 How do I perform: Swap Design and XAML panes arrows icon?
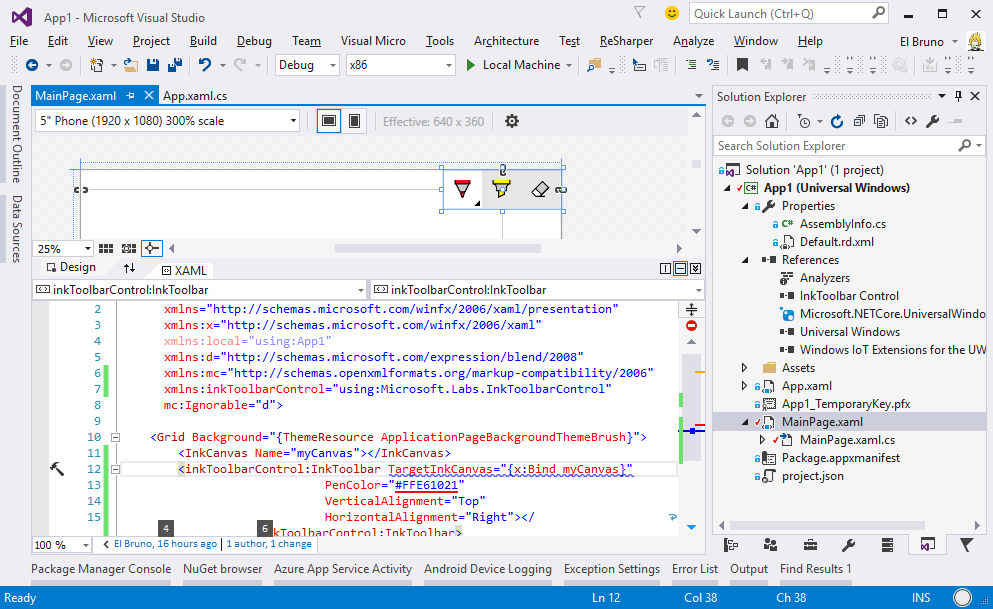click(129, 268)
